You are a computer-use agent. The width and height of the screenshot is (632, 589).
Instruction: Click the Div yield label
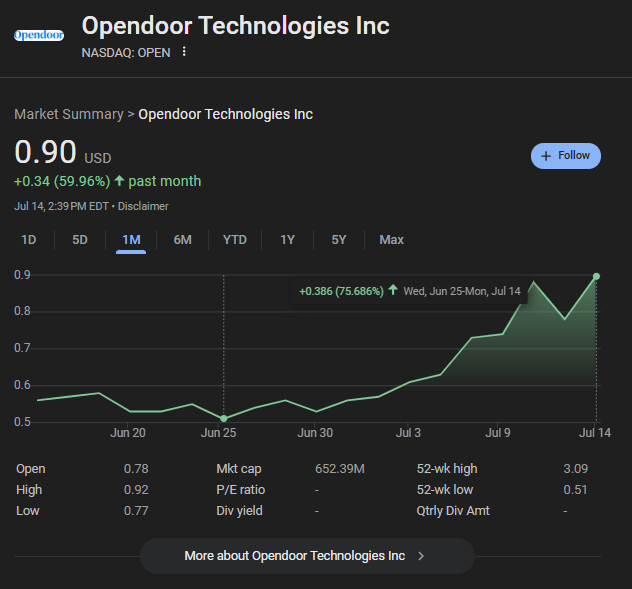pyautogui.click(x=239, y=511)
